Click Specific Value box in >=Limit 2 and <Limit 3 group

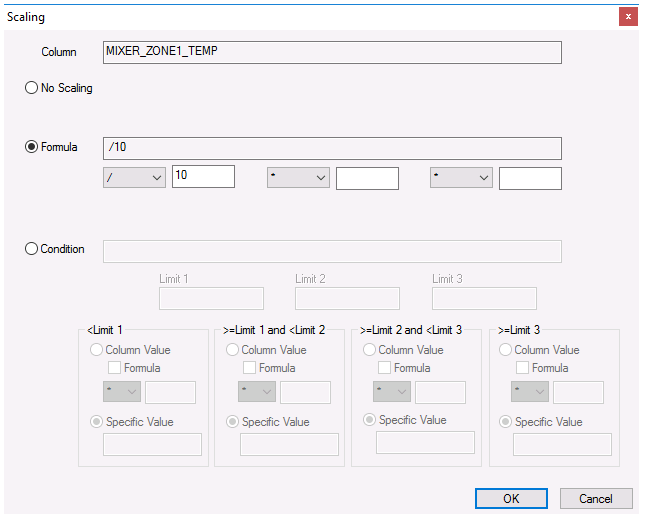(425, 442)
